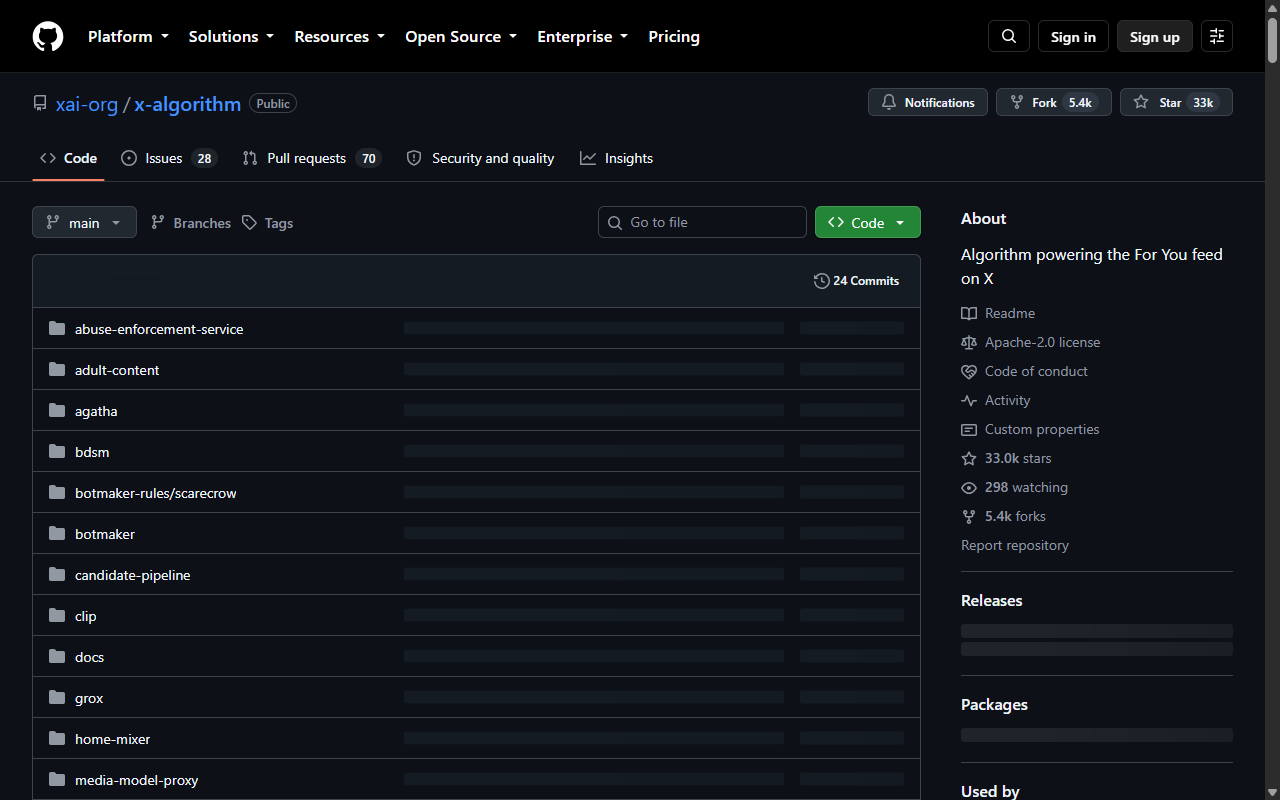Screen dimensions: 1280x800
Task: Click folder icon beside agatha
Action: [x=57, y=411]
